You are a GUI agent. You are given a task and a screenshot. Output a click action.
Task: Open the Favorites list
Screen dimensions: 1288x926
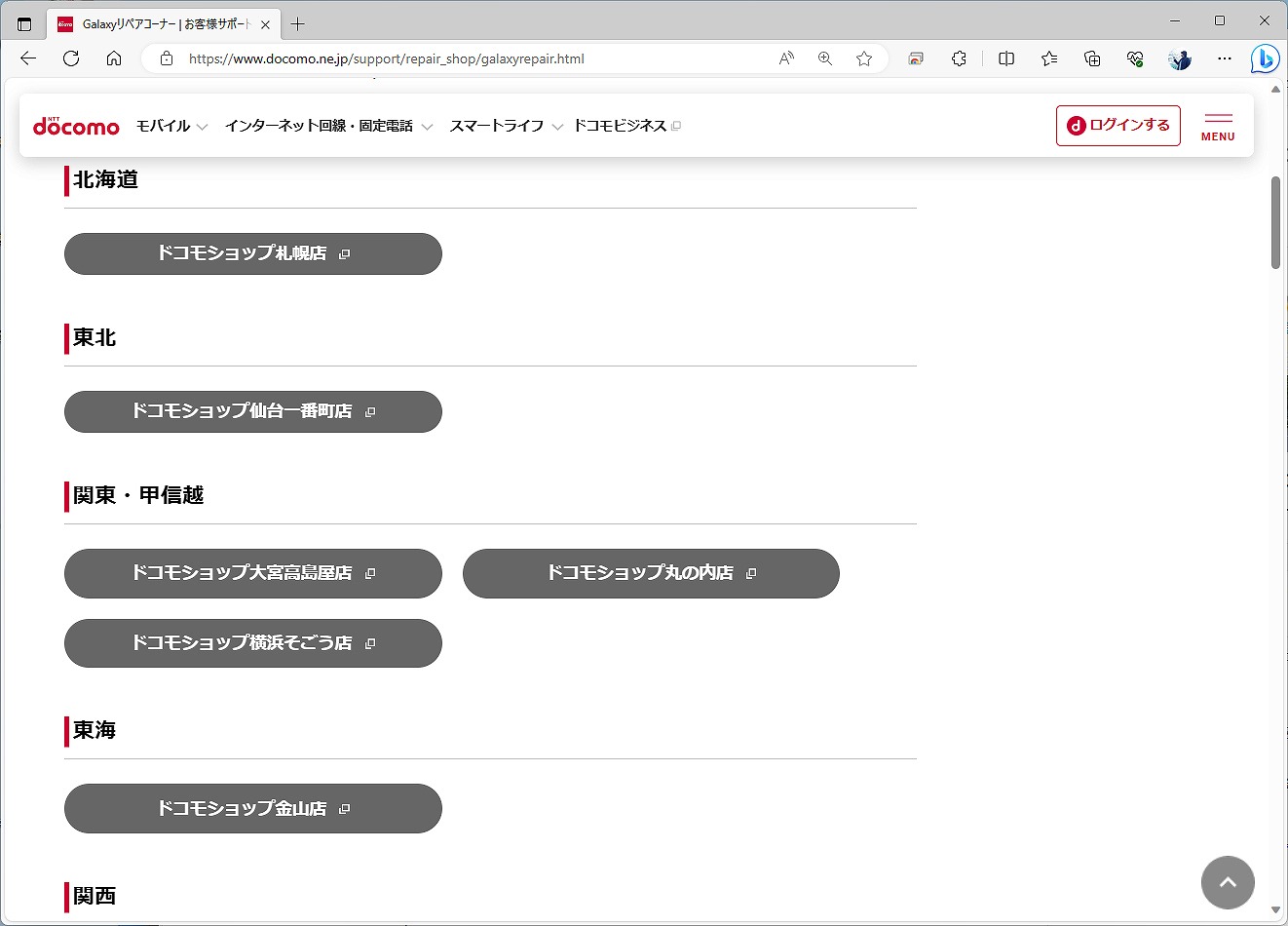[1049, 58]
